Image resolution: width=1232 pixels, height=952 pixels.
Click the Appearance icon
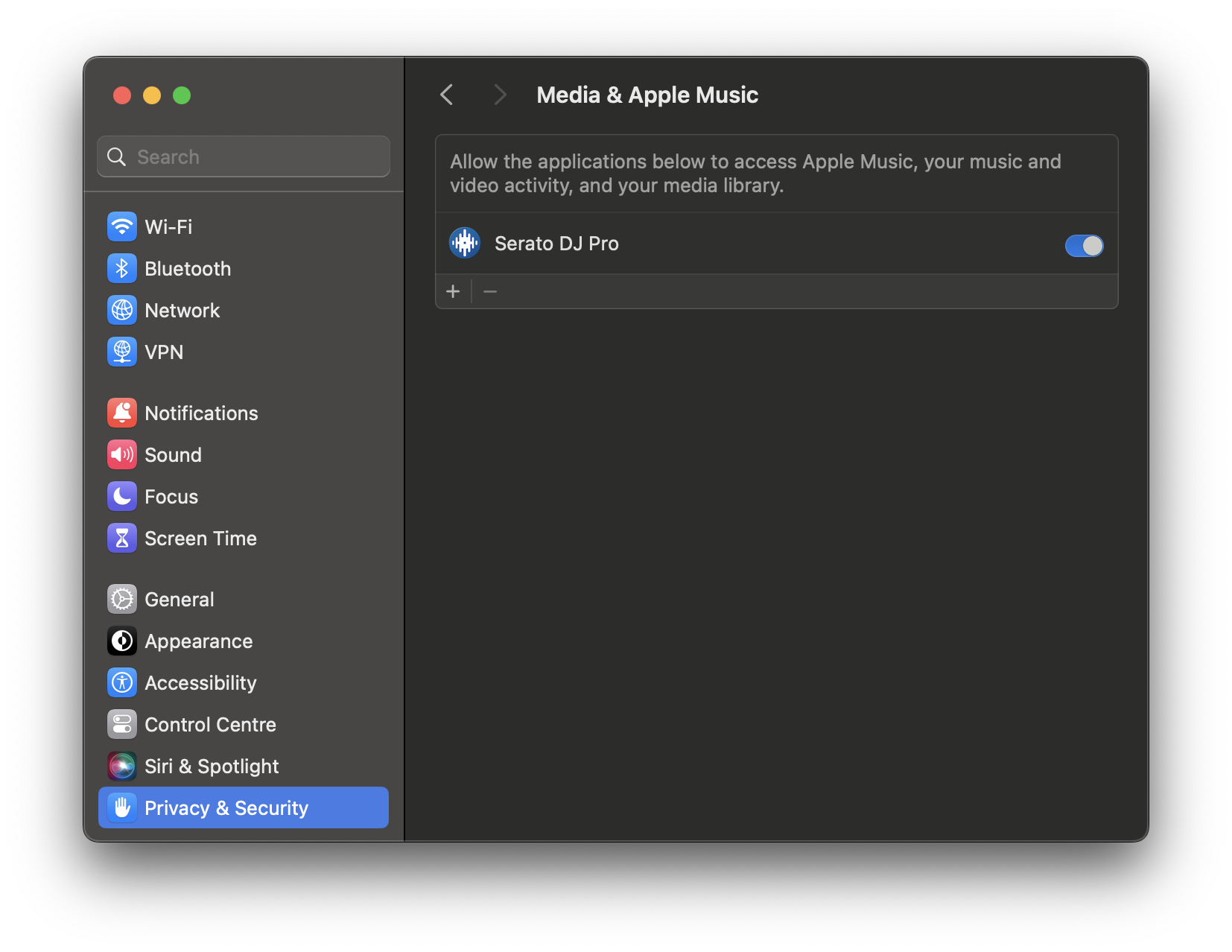[x=122, y=641]
